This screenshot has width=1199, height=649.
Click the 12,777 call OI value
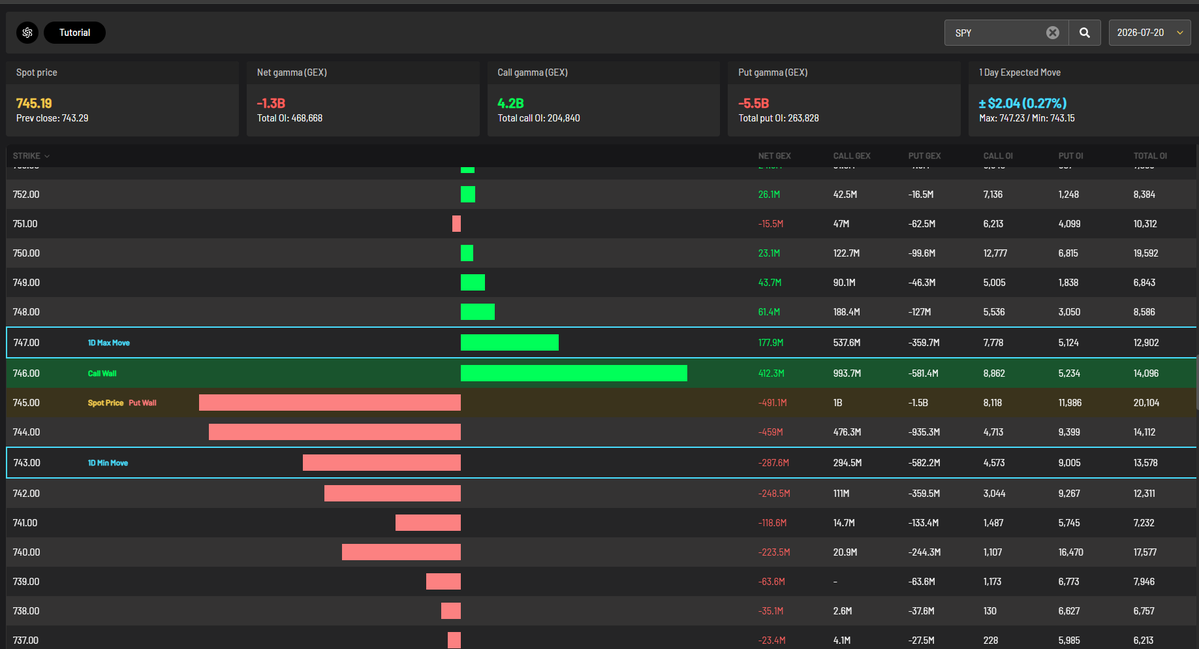[x=996, y=253]
